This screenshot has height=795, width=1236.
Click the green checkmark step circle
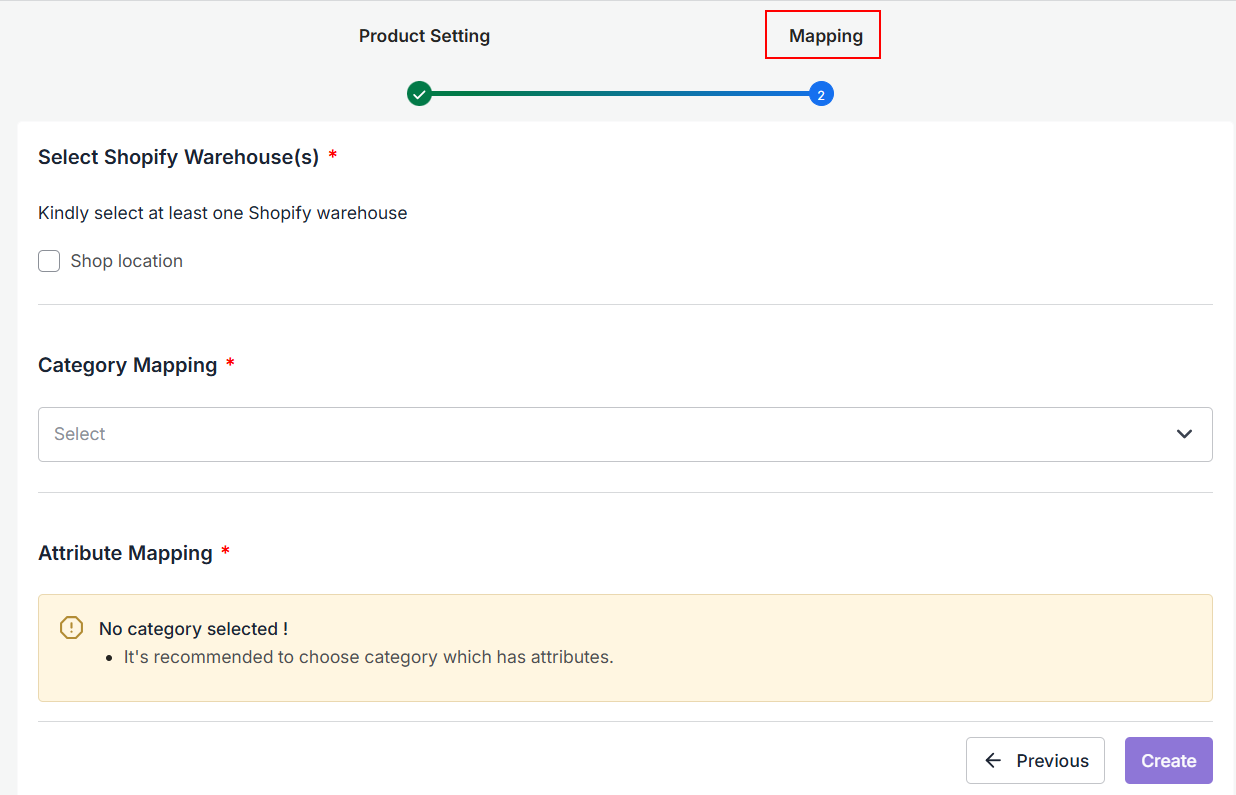419,94
